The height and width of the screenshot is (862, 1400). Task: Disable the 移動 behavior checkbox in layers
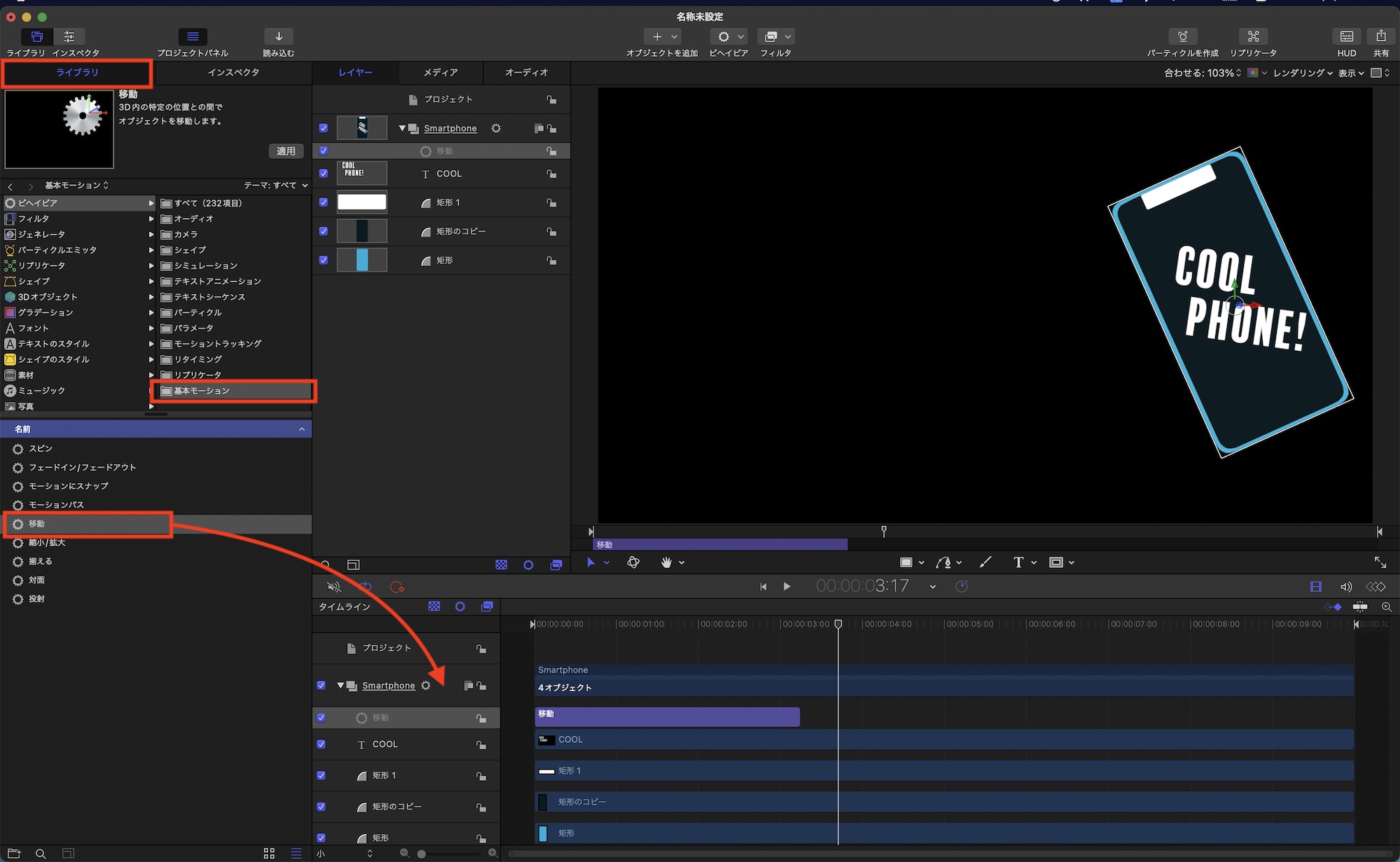click(323, 151)
